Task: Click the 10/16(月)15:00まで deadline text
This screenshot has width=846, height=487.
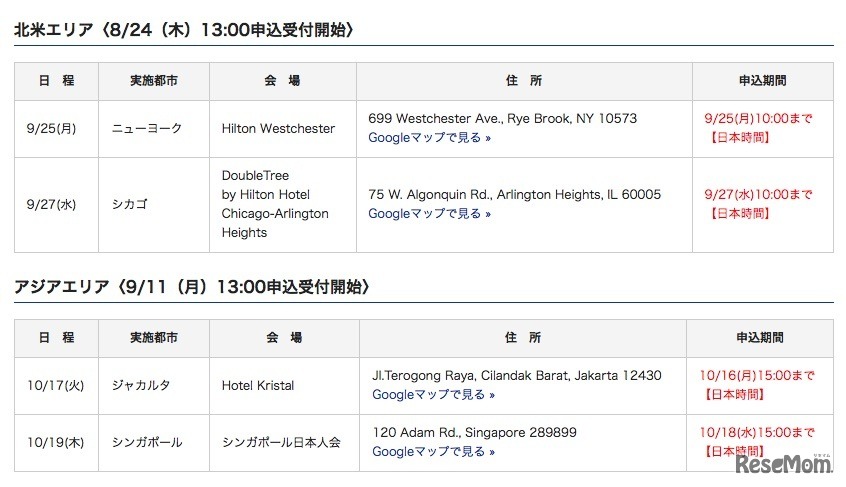Action: tap(757, 376)
